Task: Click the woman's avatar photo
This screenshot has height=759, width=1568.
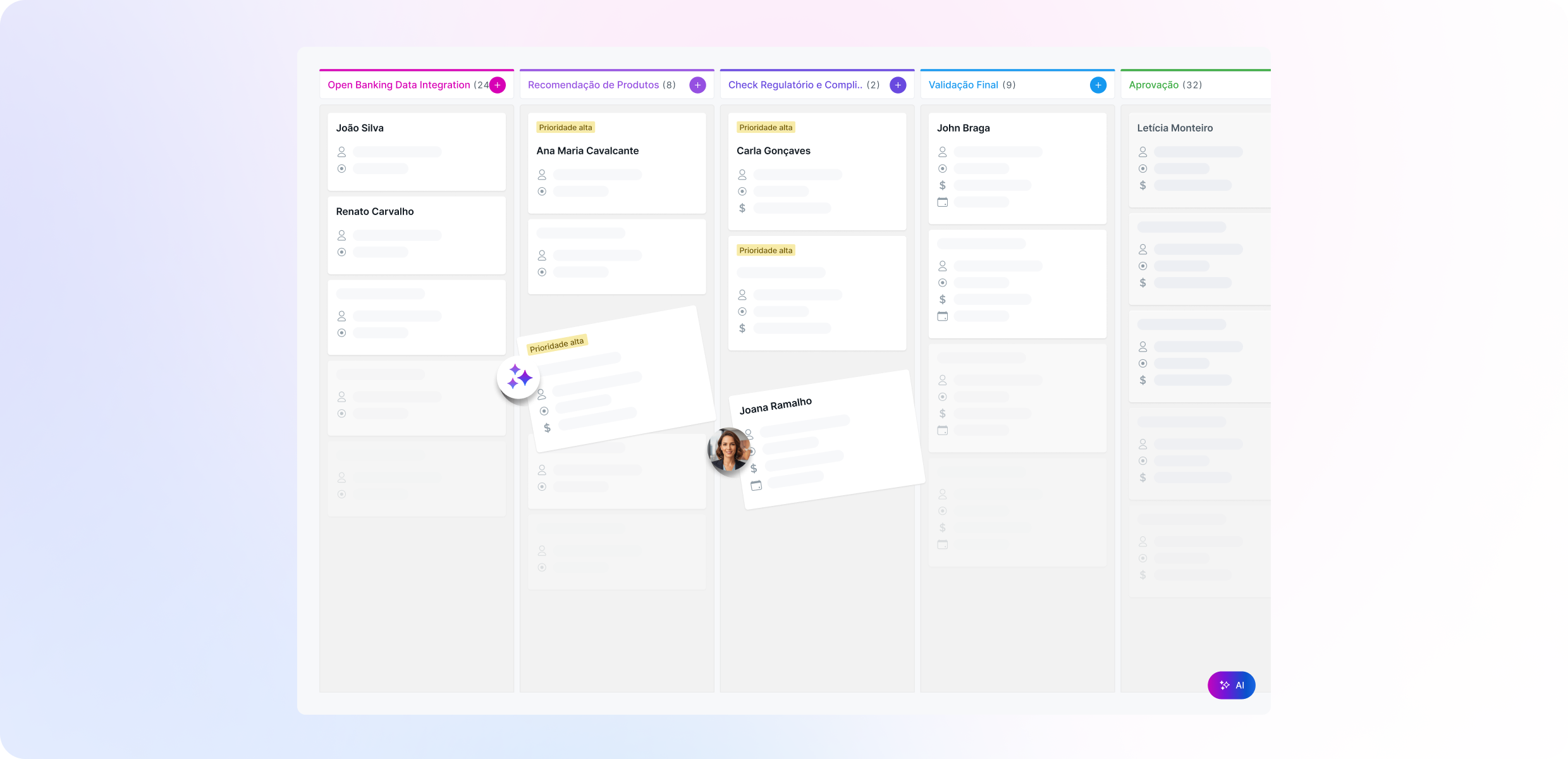Action: pyautogui.click(x=730, y=450)
